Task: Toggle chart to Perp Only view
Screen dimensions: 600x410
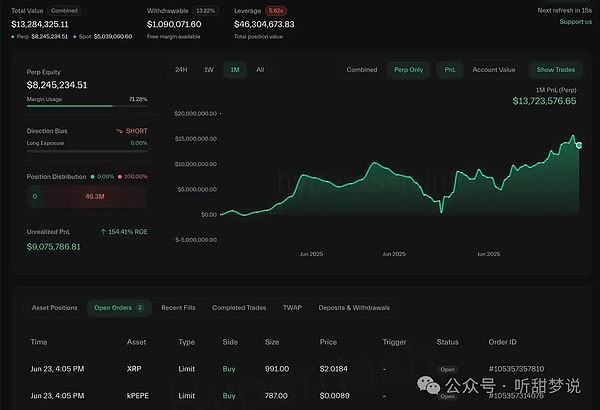Action: point(408,70)
